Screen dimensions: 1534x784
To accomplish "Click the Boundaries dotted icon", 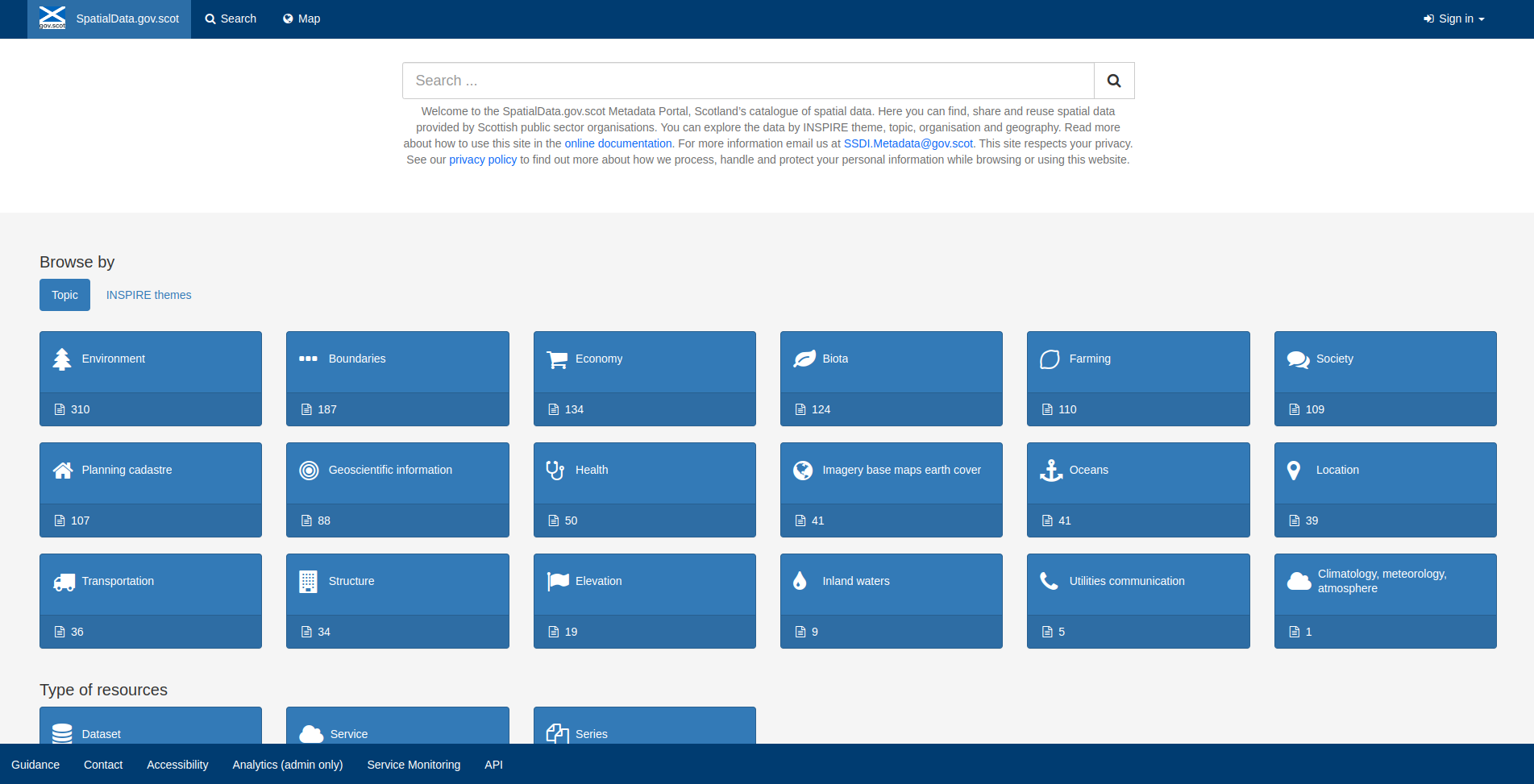I will point(308,359).
